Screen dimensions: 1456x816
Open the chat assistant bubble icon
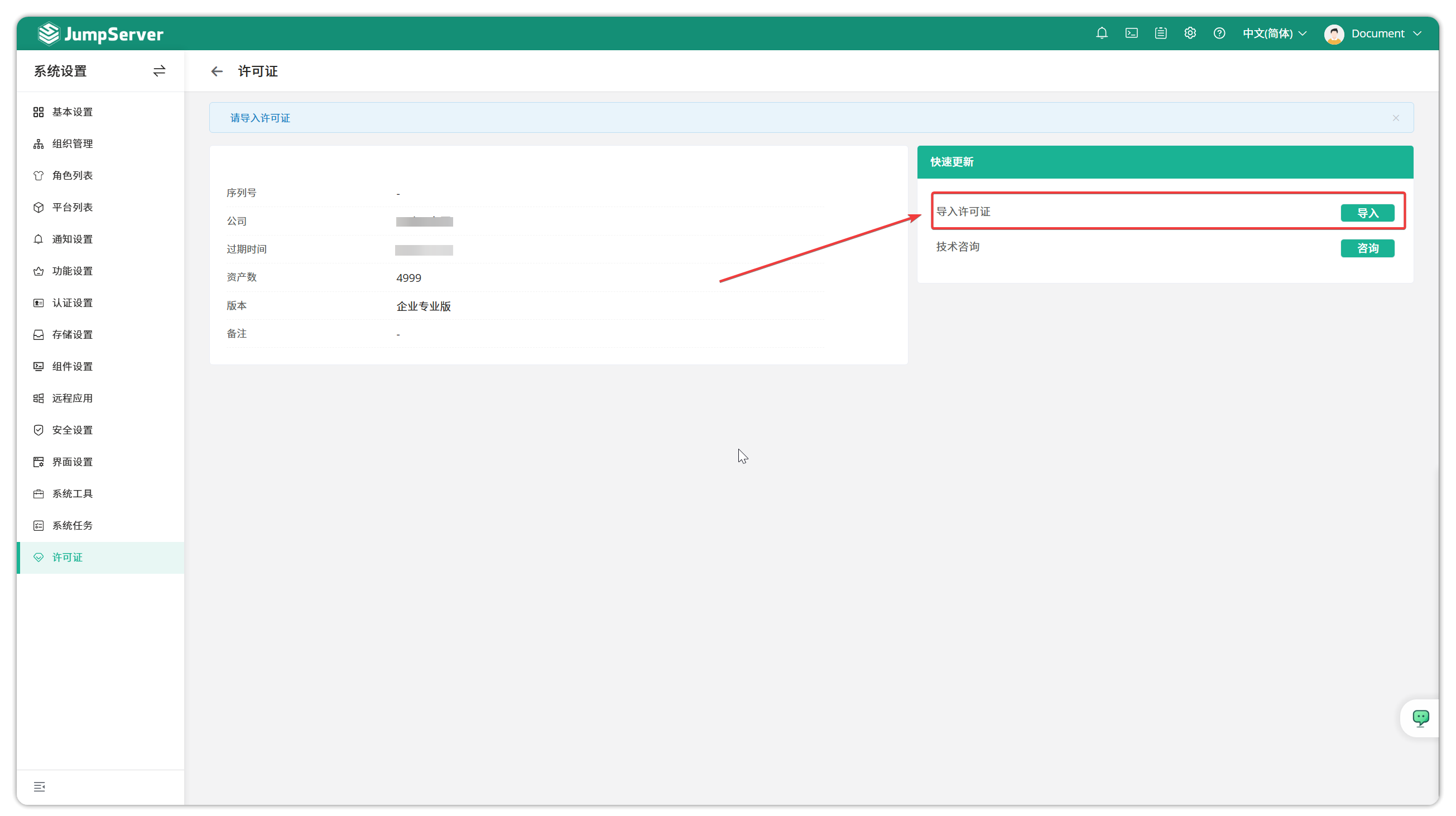click(x=1420, y=718)
